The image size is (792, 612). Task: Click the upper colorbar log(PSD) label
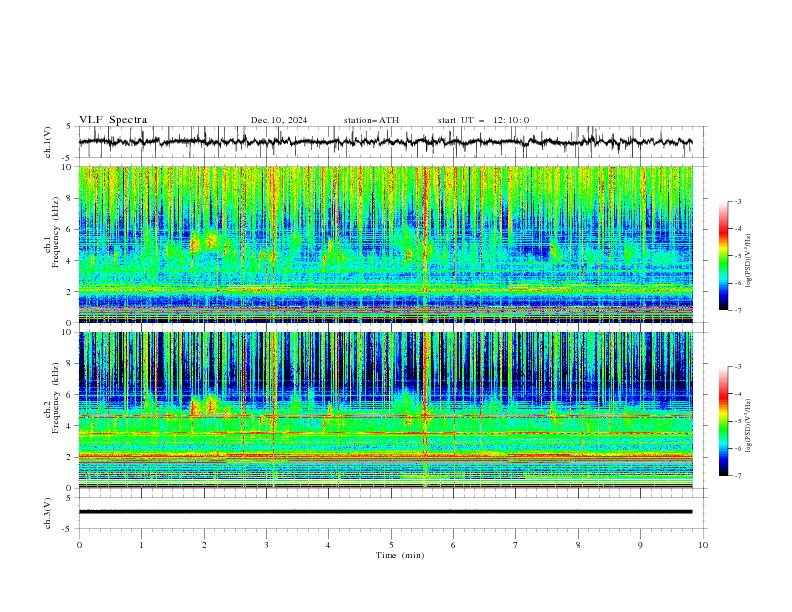[749, 261]
